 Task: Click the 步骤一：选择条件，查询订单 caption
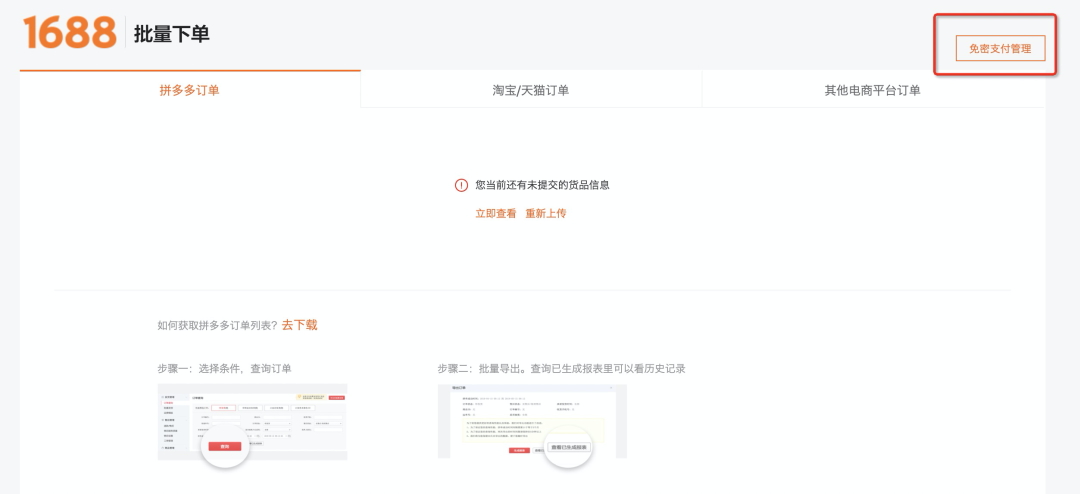coord(225,369)
